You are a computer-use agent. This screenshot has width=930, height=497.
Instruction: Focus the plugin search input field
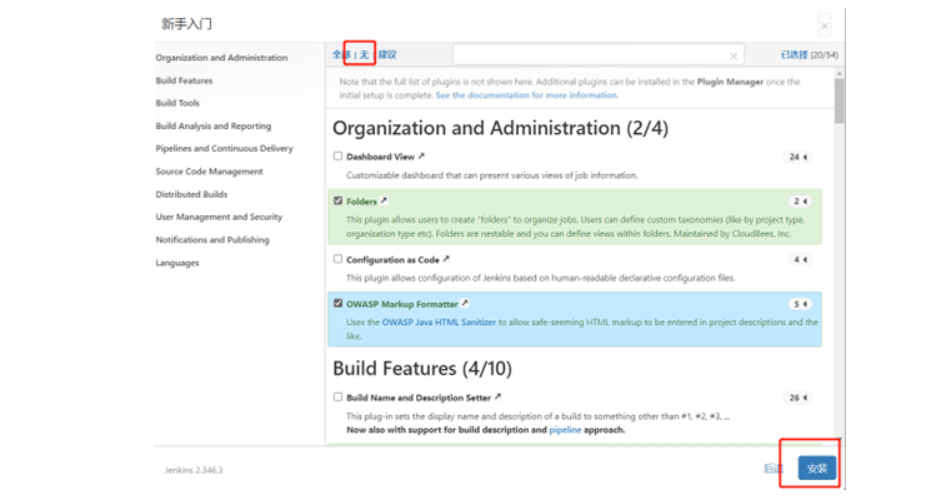(598, 55)
